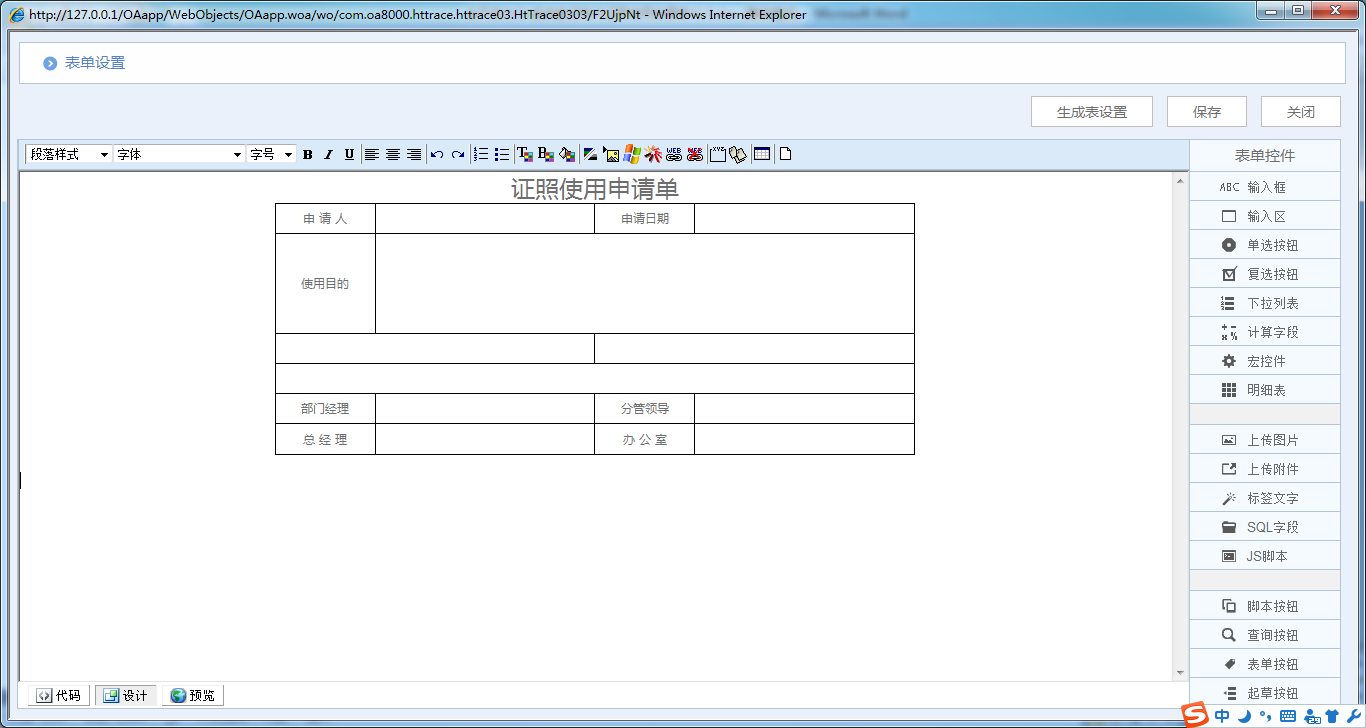Insert a bulleted list

502,154
